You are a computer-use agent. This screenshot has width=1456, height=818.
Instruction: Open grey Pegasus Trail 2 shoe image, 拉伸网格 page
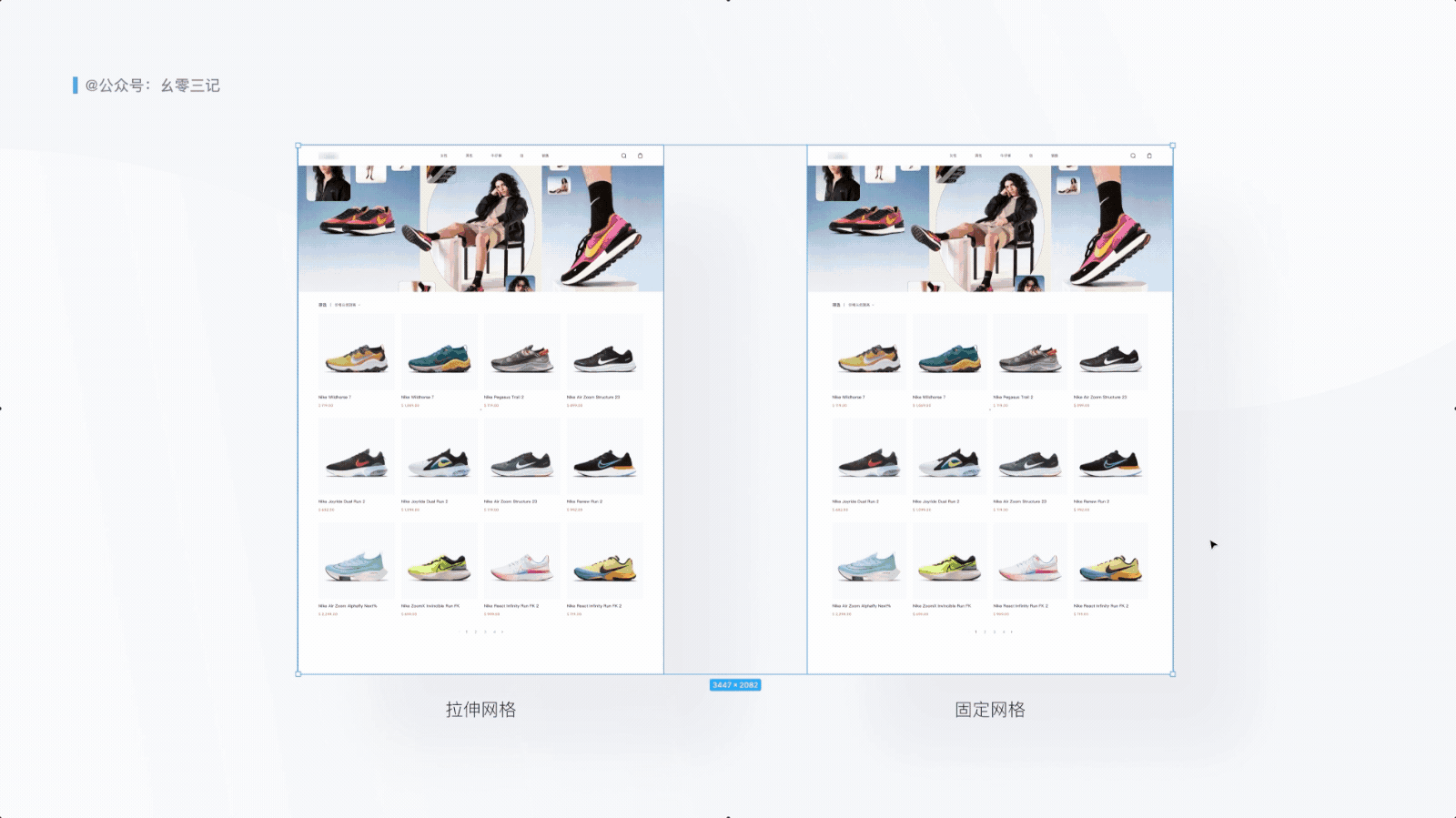522,353
